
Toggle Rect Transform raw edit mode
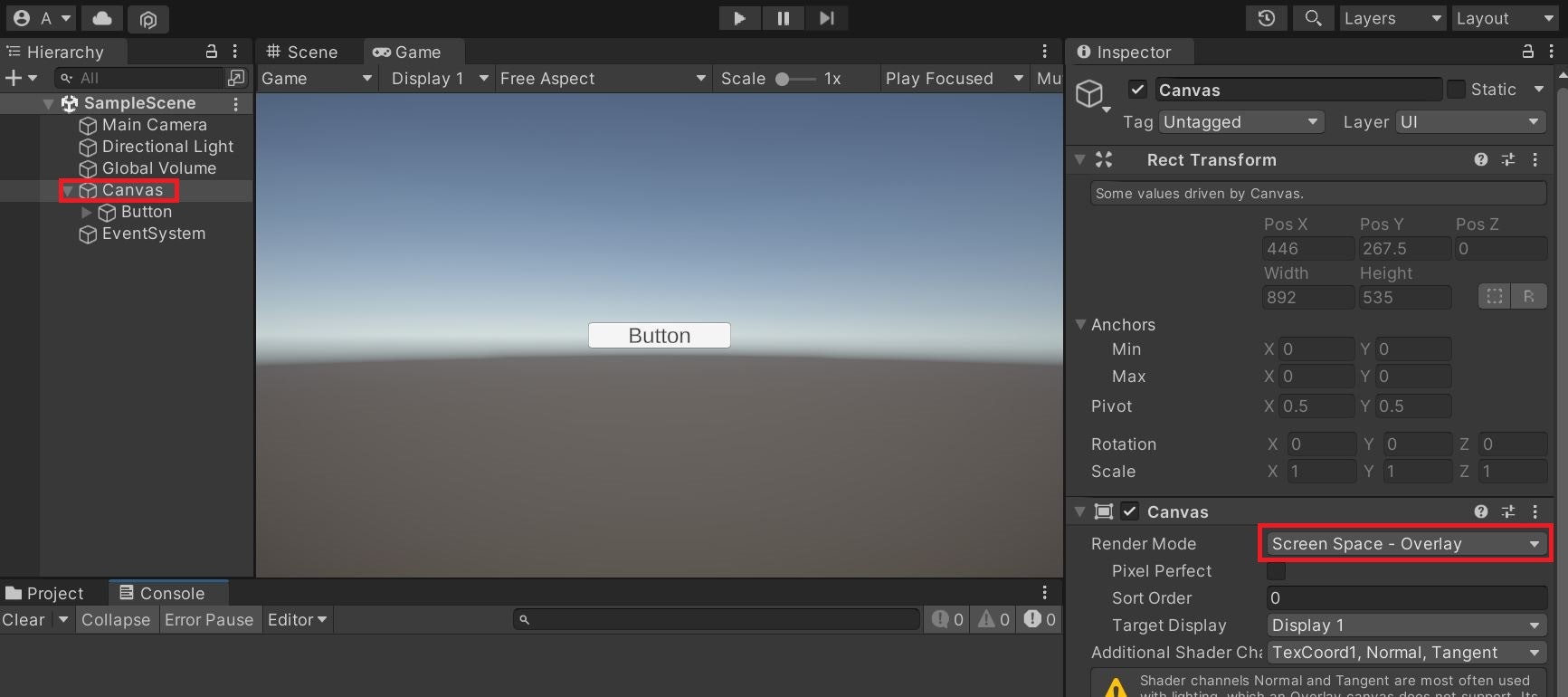tap(1529, 296)
